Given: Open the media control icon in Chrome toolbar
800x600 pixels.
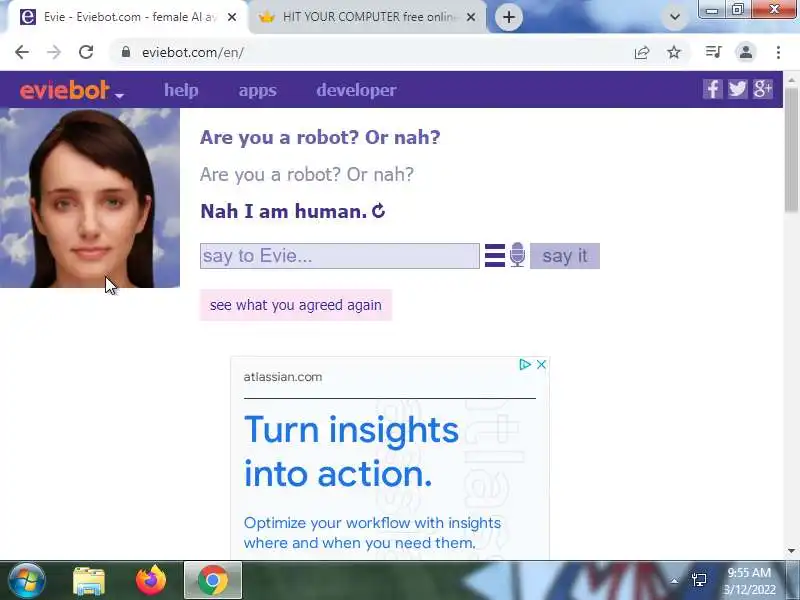Looking at the screenshot, I should (x=713, y=52).
